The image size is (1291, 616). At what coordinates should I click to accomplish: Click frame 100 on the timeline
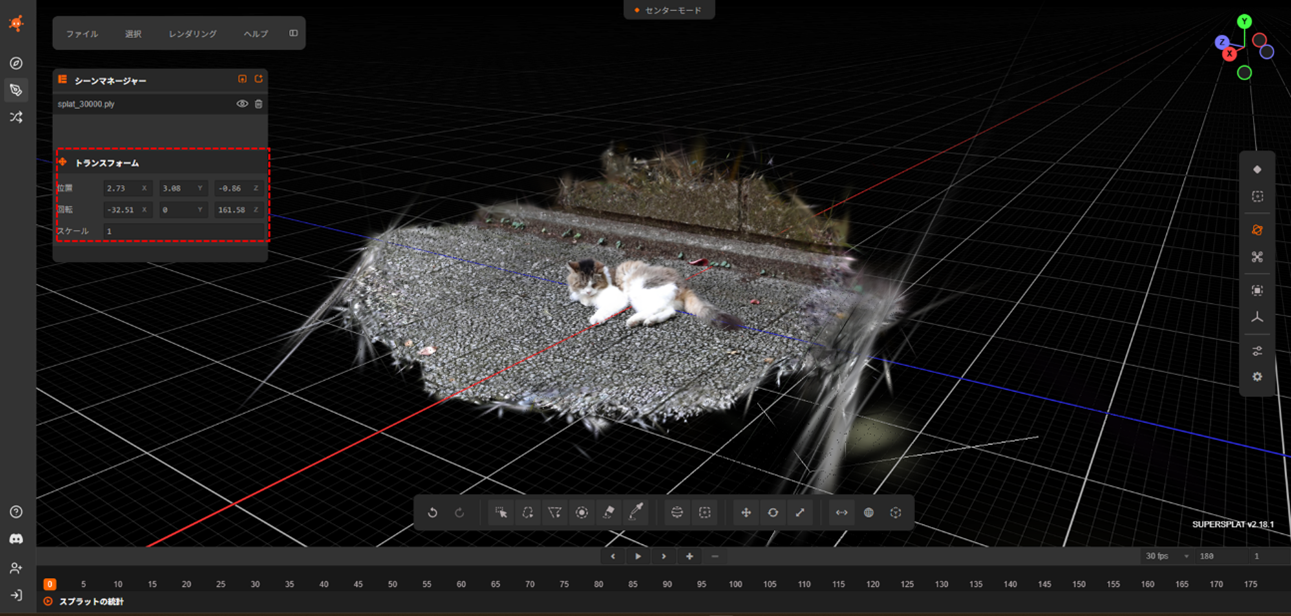point(735,584)
